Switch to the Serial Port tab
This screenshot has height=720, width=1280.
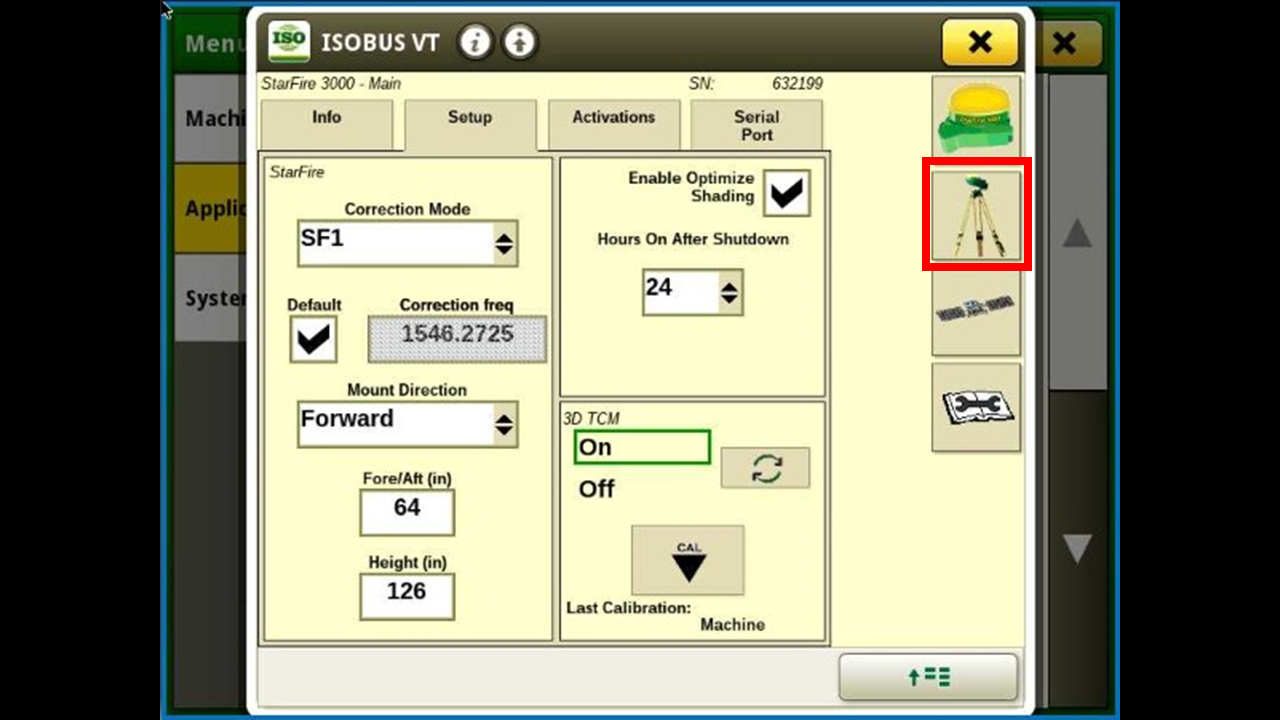coord(756,124)
